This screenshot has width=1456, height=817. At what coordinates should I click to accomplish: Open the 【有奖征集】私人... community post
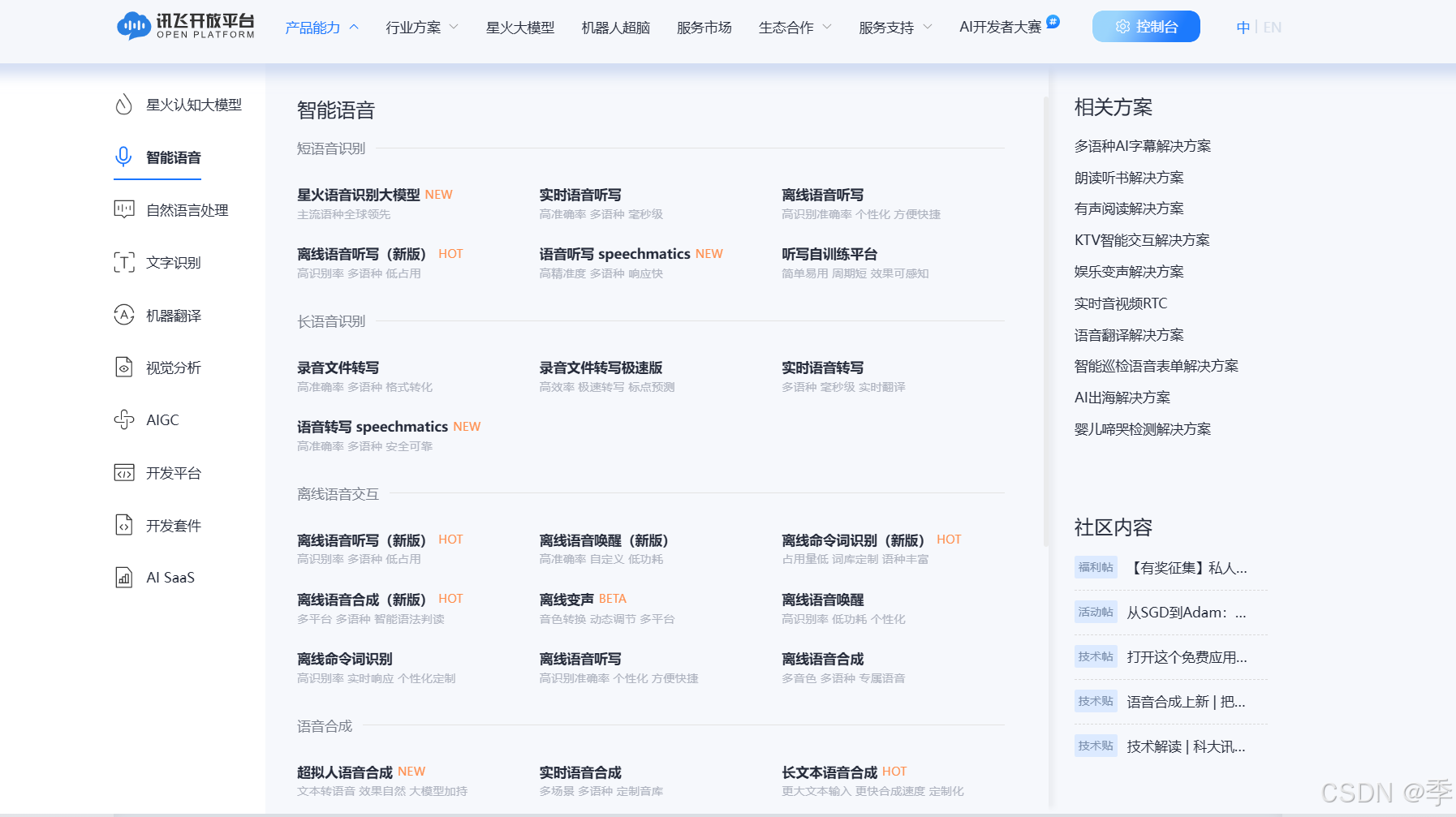pyautogui.click(x=1187, y=568)
